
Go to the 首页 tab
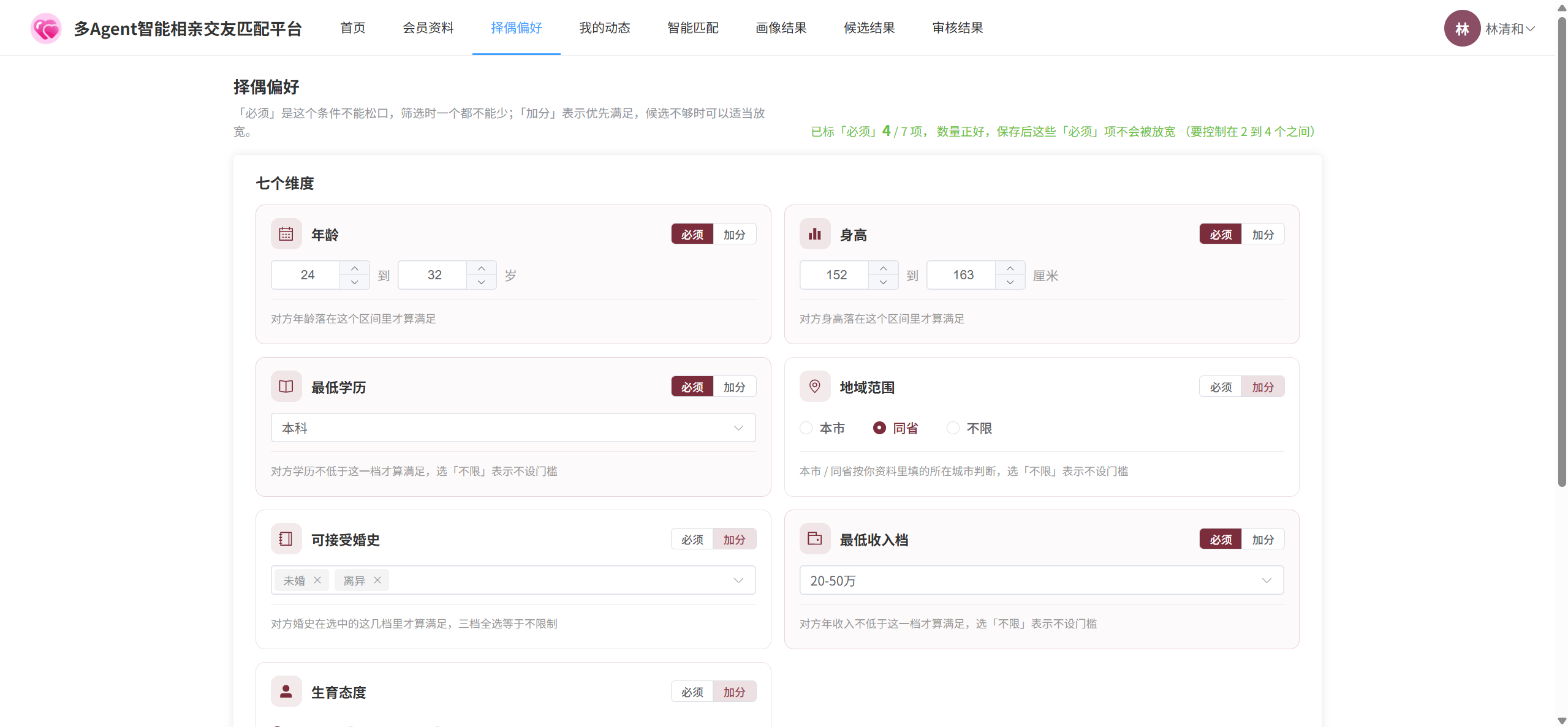353,28
